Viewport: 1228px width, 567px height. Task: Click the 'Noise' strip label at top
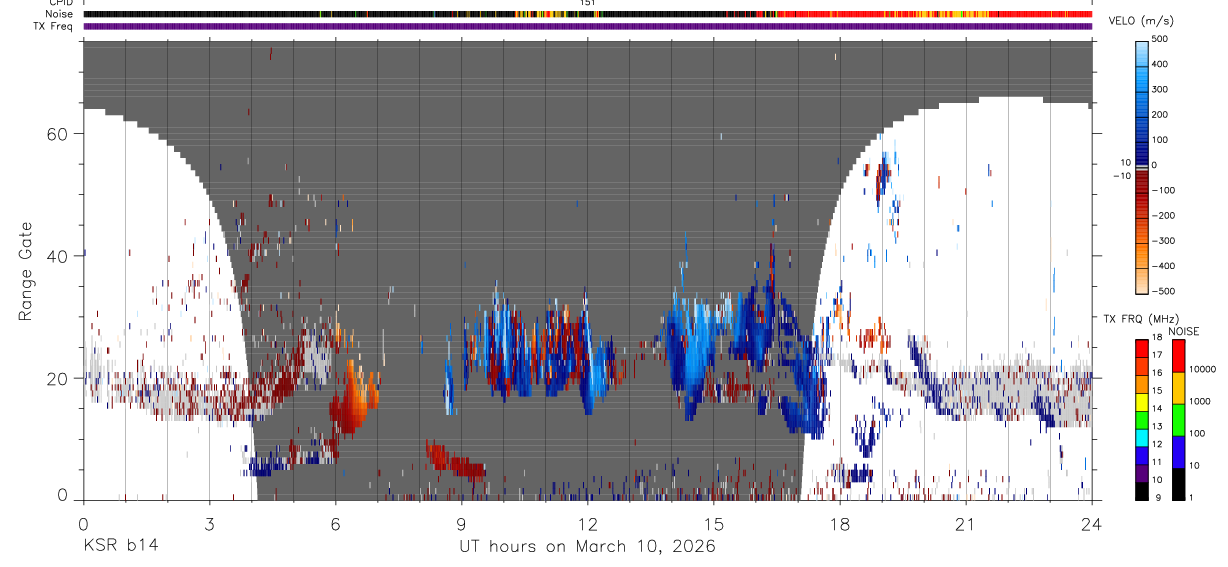[x=59, y=14]
